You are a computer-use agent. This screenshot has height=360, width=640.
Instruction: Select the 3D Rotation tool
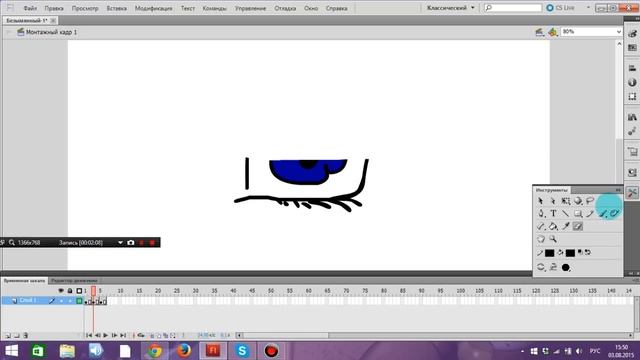pyautogui.click(x=578, y=201)
